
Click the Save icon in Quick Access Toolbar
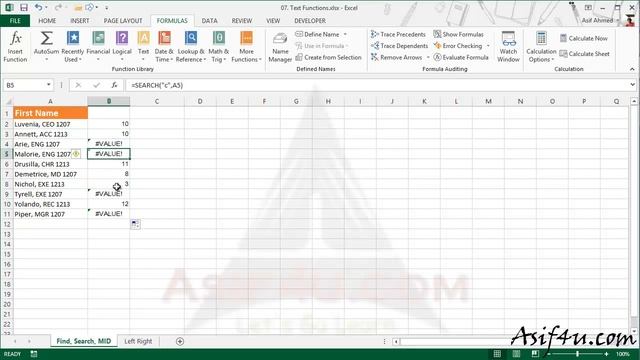24,7
